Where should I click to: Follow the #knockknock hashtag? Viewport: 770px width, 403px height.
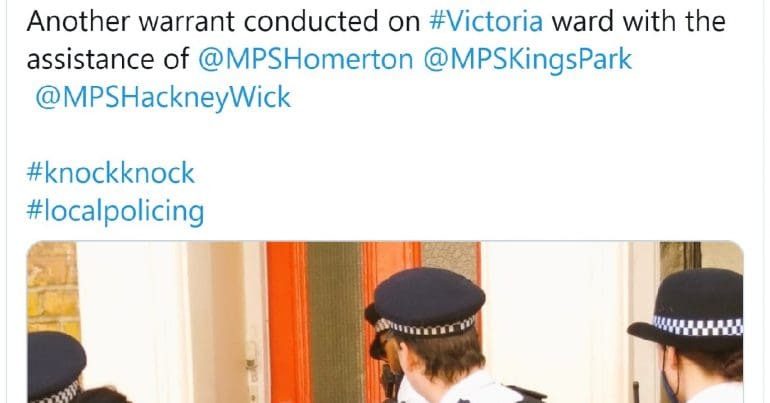(x=110, y=173)
